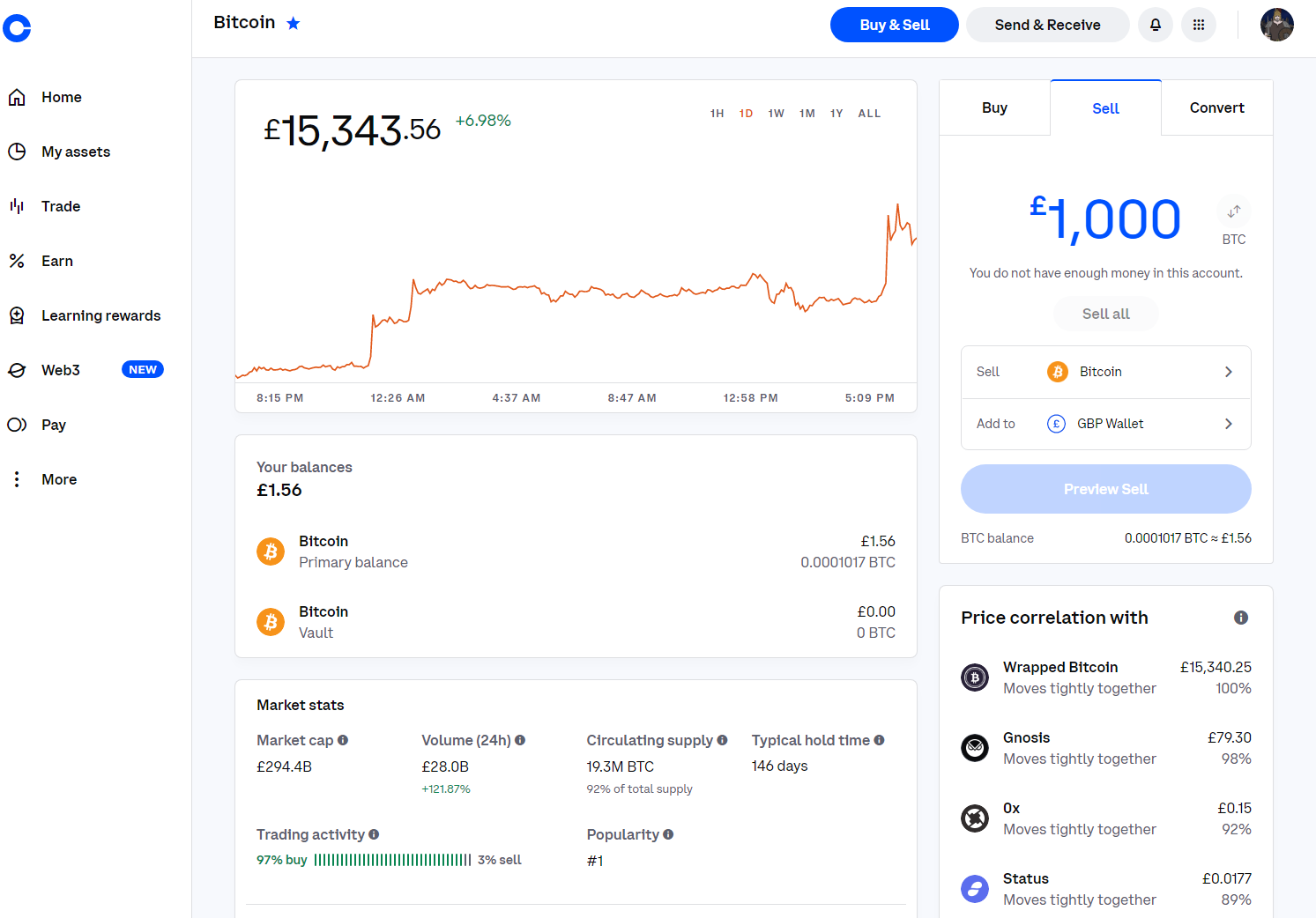The width and height of the screenshot is (1316, 918).
Task: Click the Sell all button
Action: click(x=1106, y=314)
